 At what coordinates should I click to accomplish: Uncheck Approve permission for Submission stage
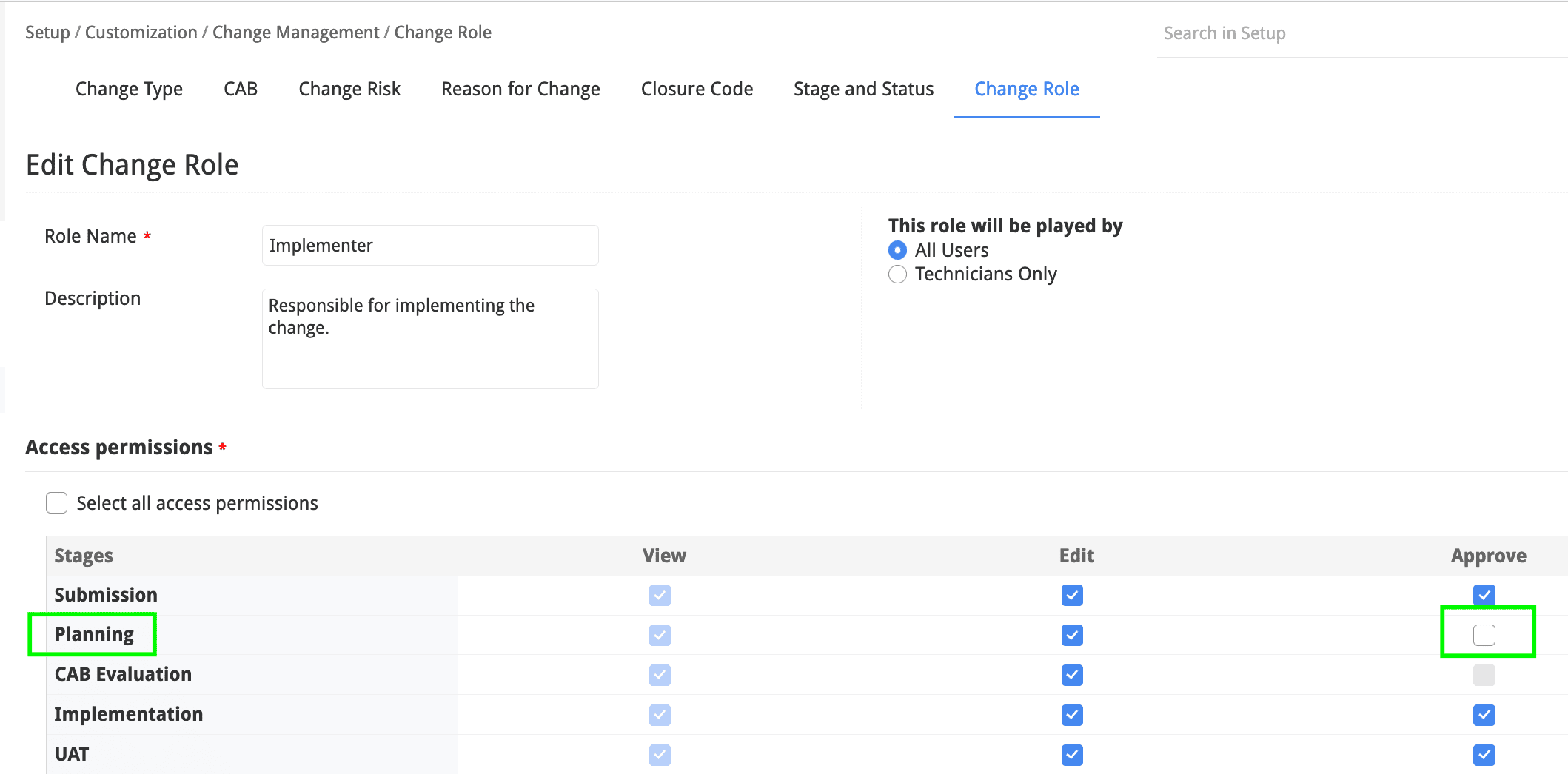[x=1484, y=595]
